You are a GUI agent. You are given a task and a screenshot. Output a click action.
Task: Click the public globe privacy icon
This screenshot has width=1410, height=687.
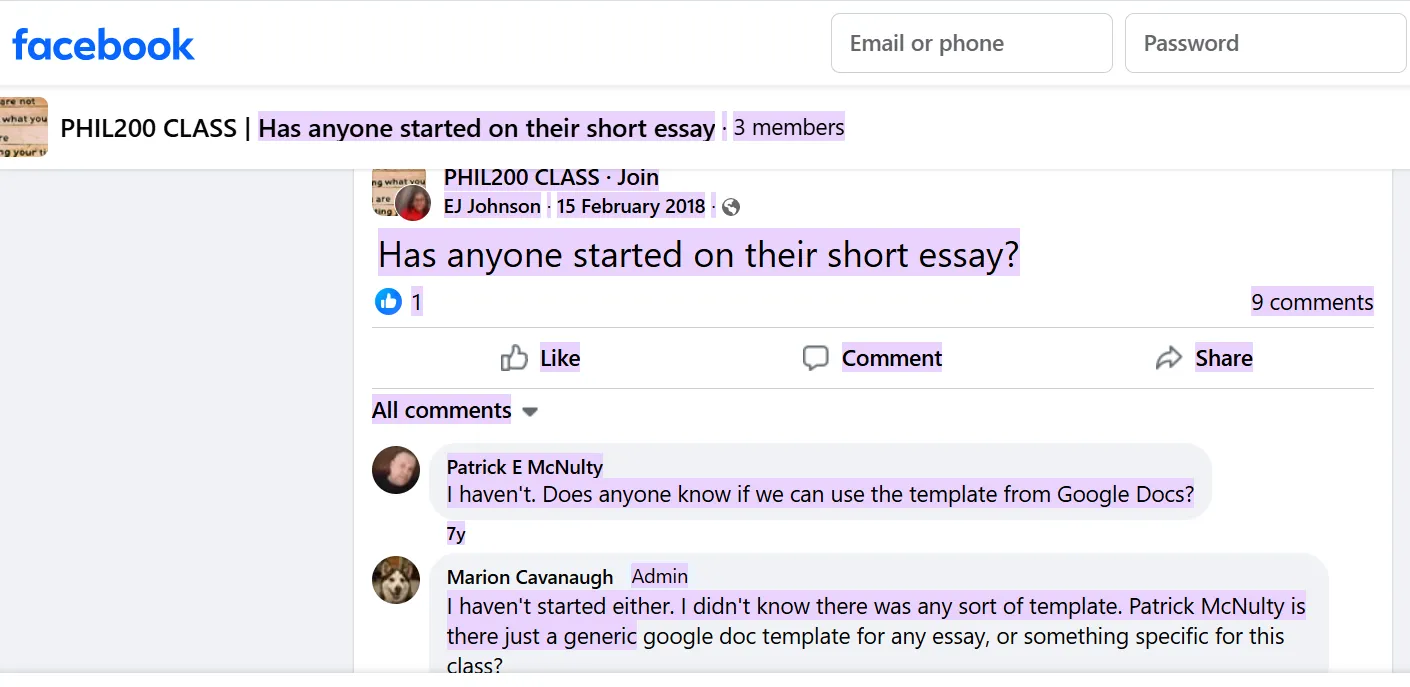tap(731, 207)
